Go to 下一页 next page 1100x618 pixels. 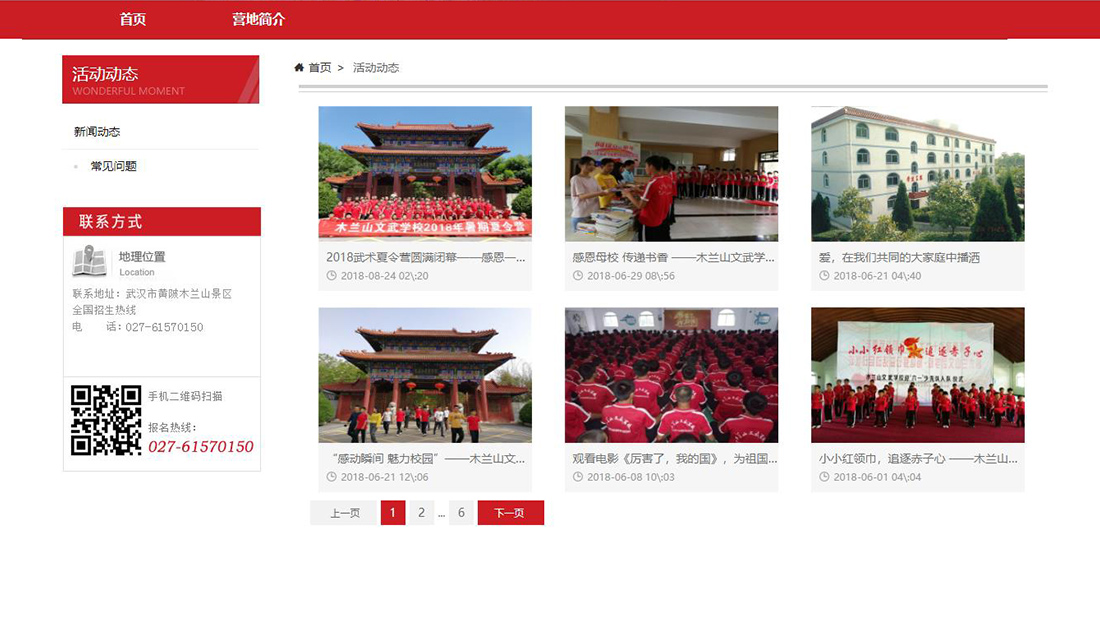(x=510, y=513)
